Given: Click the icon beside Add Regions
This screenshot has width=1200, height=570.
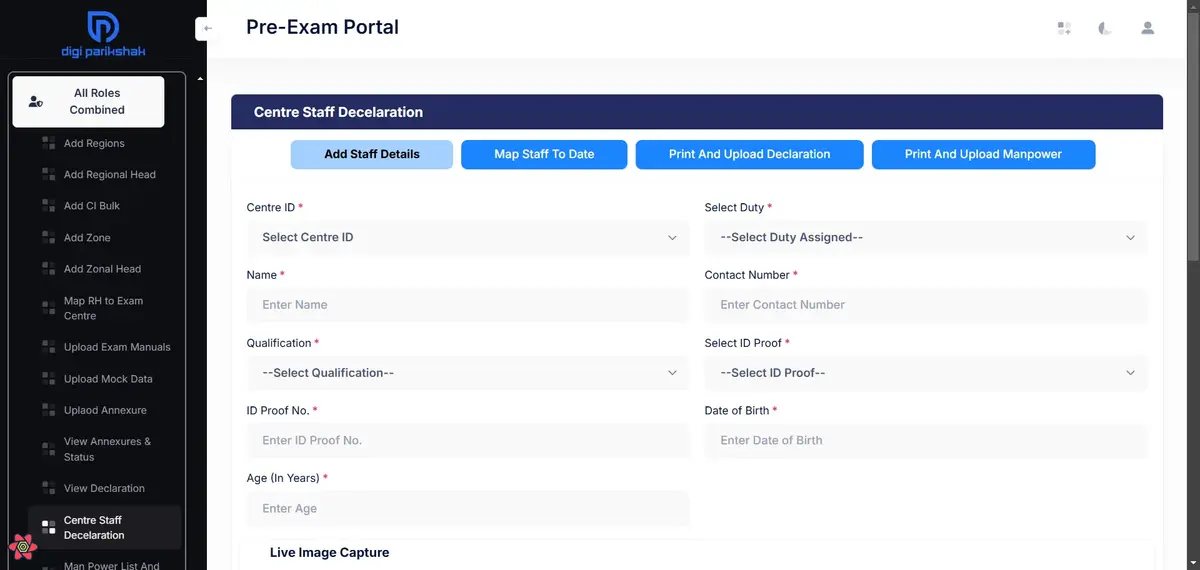Looking at the screenshot, I should point(48,143).
